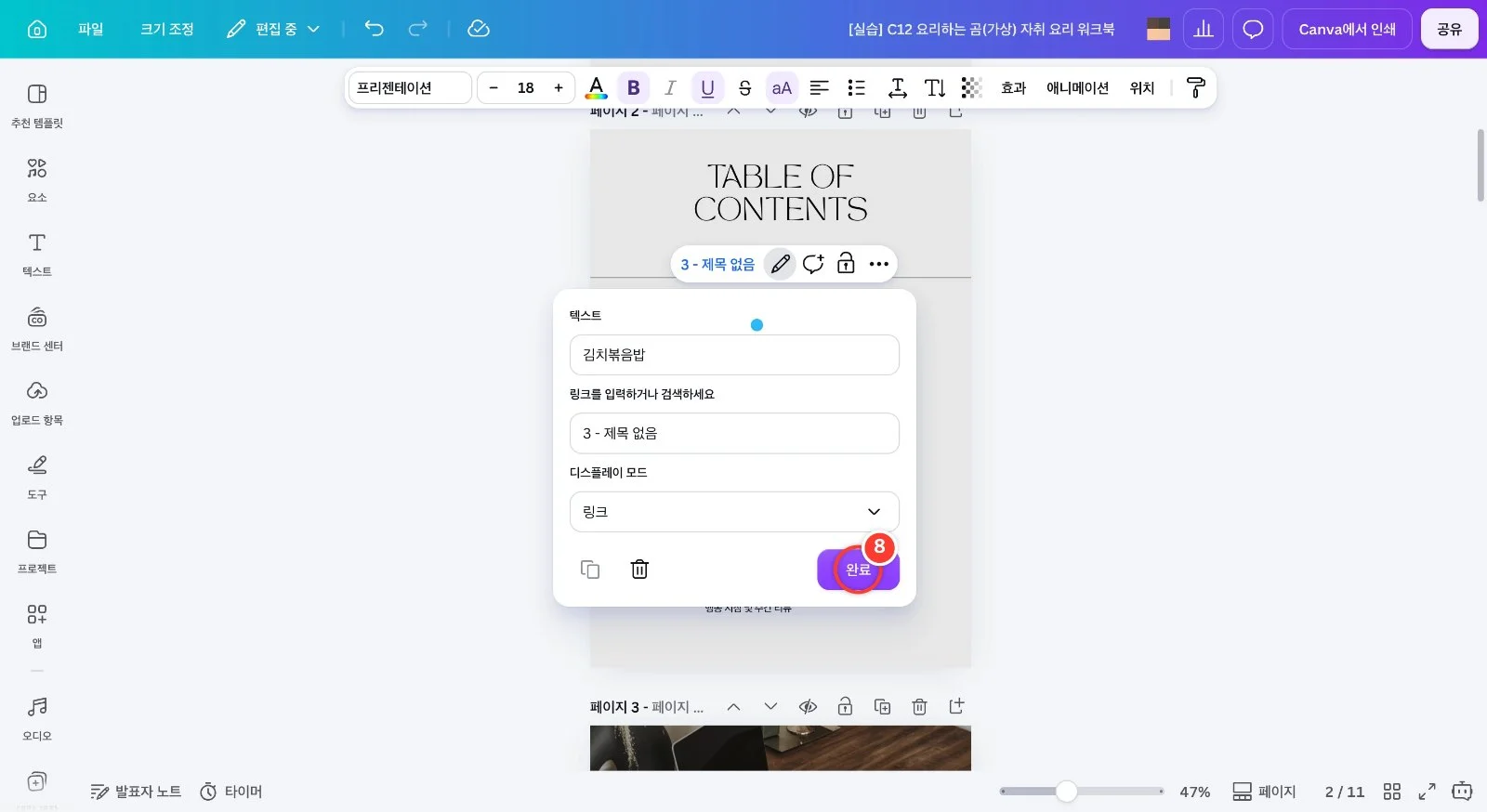Open the 애니메이션 animation option
Image resolution: width=1487 pixels, height=812 pixels.
click(1077, 87)
